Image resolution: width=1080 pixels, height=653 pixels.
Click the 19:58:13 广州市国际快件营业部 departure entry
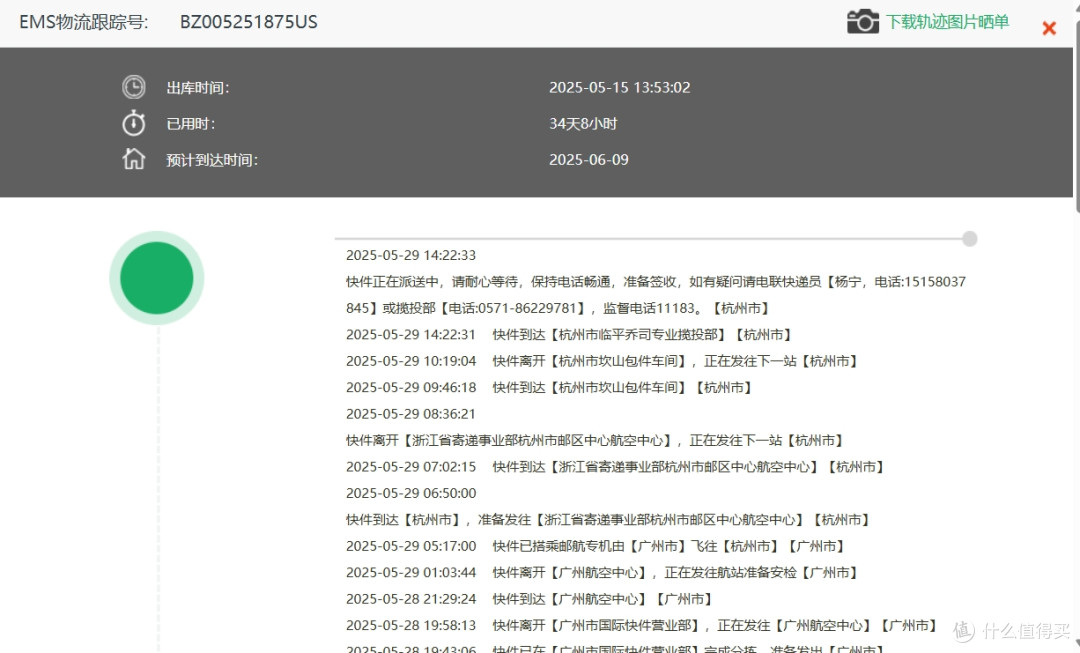[x=641, y=625]
